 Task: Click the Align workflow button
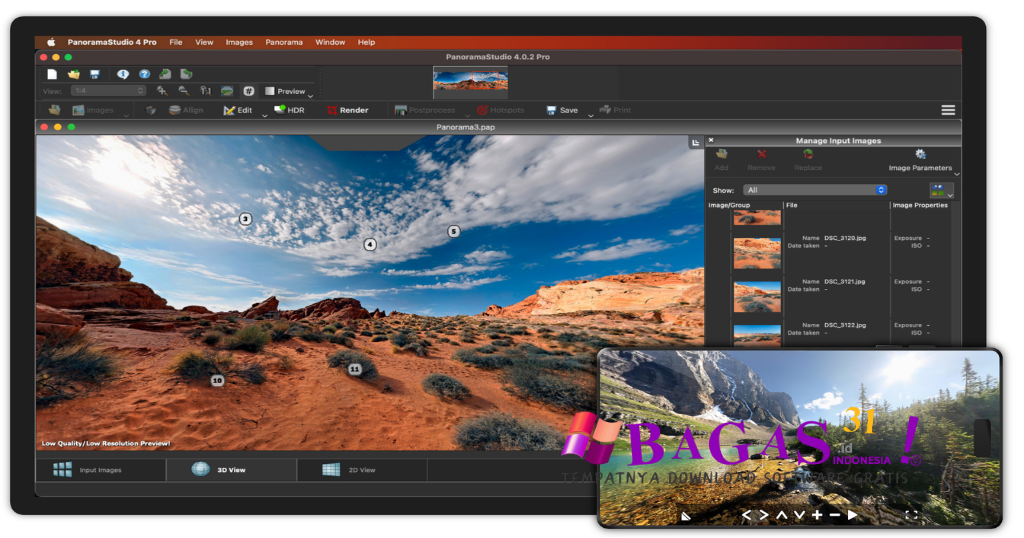pos(186,110)
